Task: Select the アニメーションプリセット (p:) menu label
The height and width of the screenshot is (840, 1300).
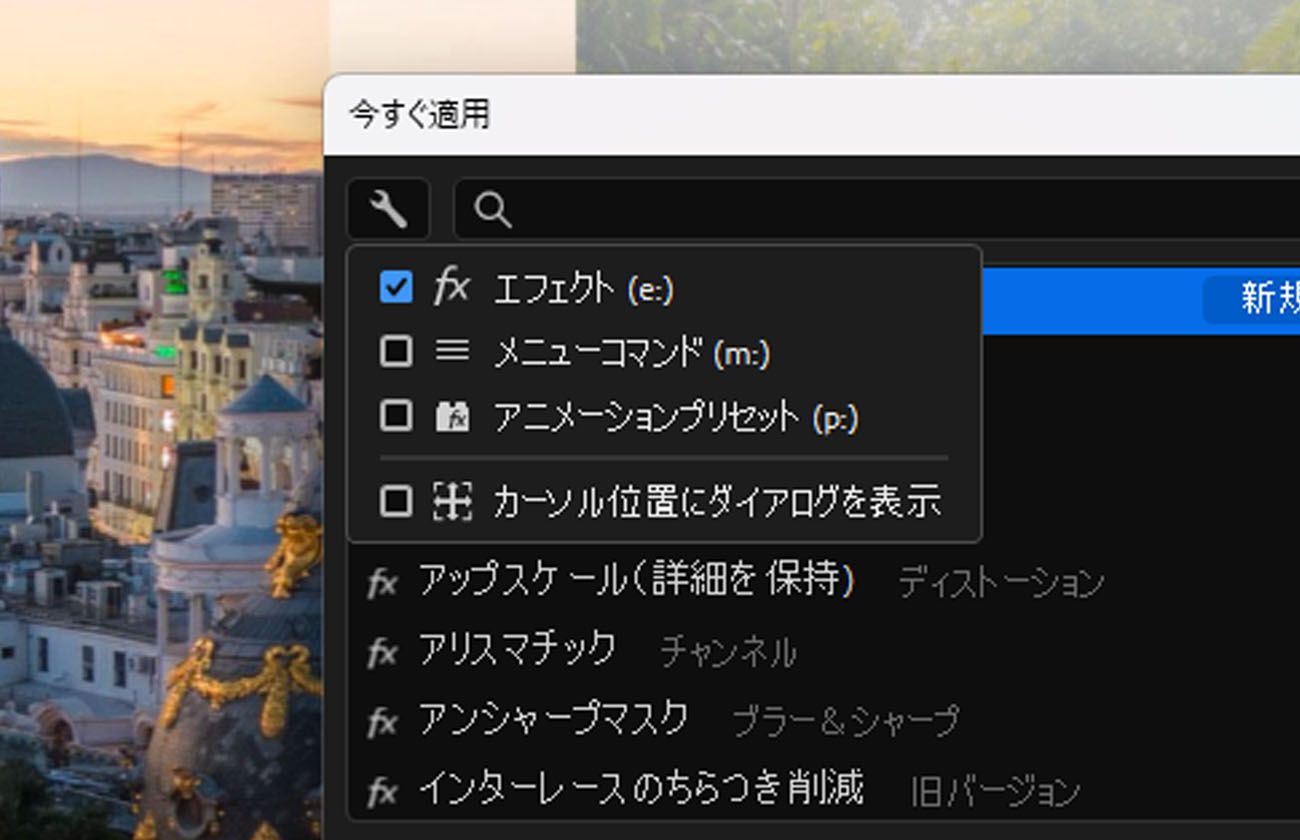Action: pyautogui.click(x=676, y=416)
